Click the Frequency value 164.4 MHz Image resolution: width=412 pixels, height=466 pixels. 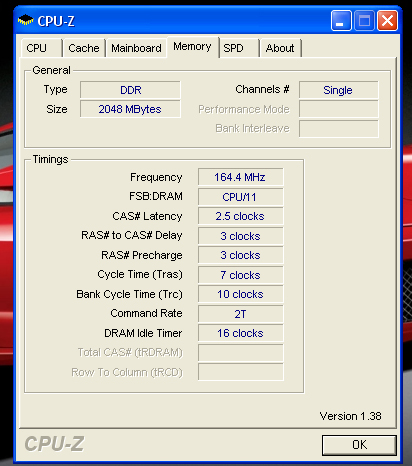click(240, 177)
